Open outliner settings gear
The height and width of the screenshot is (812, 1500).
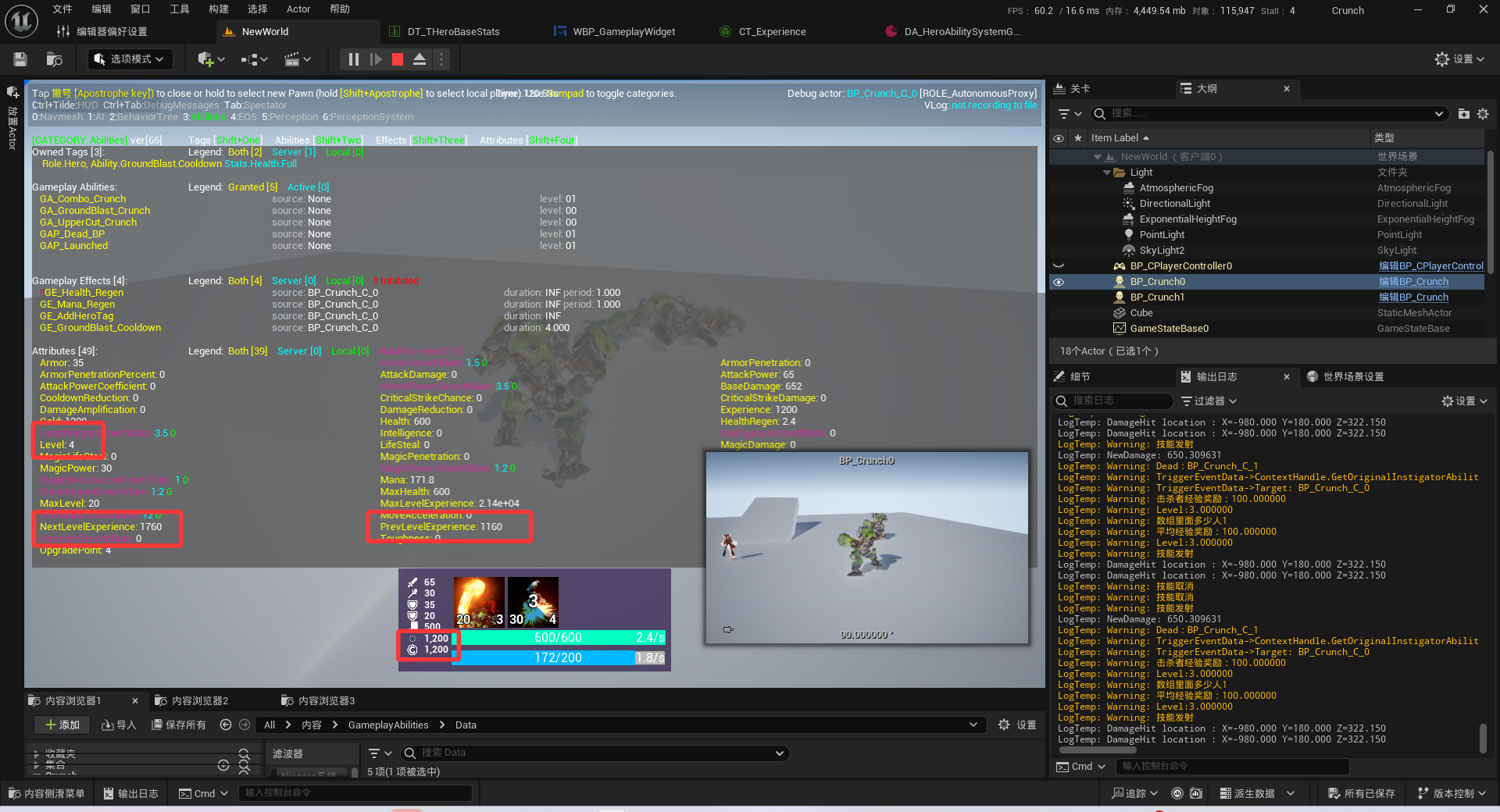pyautogui.click(x=1483, y=114)
